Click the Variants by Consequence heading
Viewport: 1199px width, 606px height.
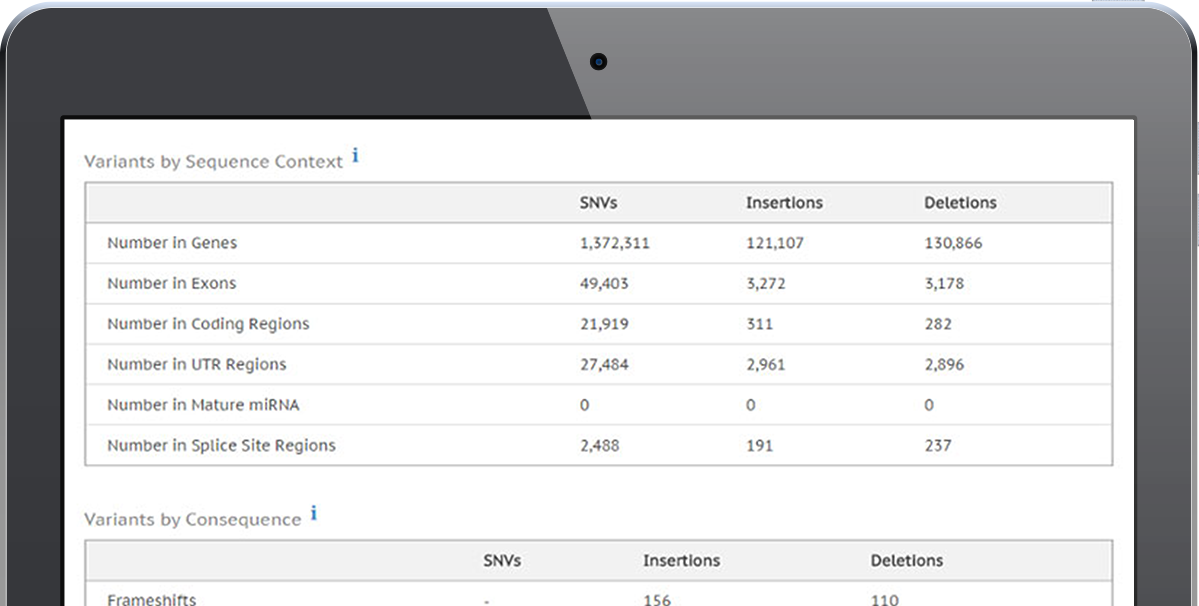(192, 520)
